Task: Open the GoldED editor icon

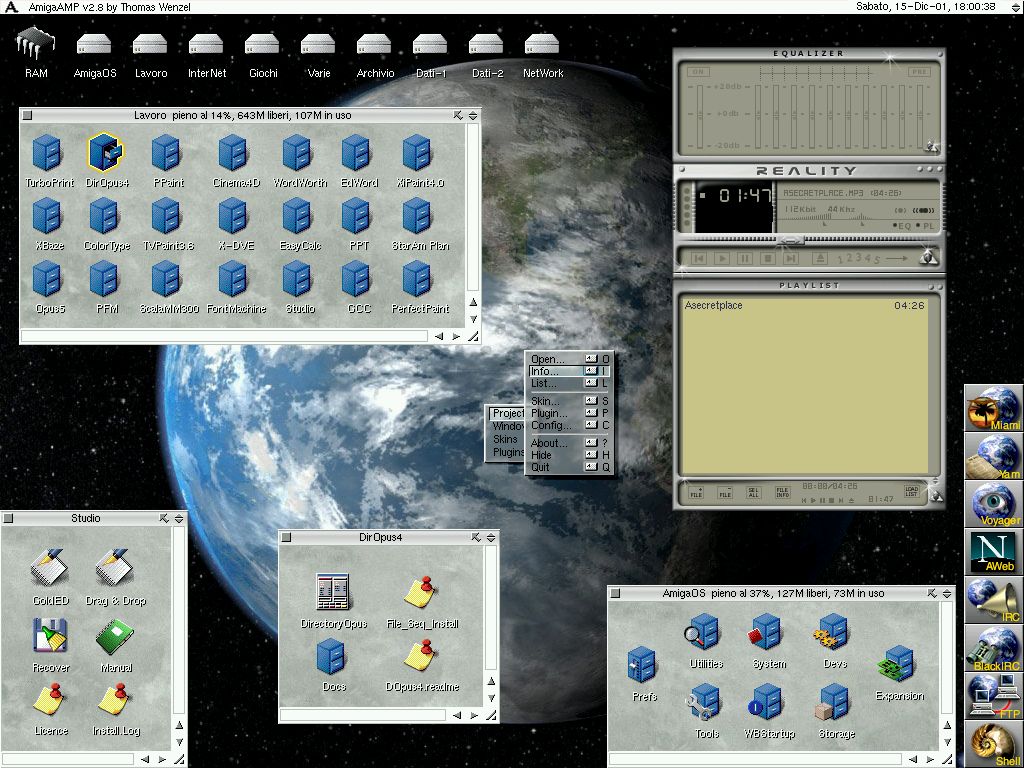Action: click(49, 571)
